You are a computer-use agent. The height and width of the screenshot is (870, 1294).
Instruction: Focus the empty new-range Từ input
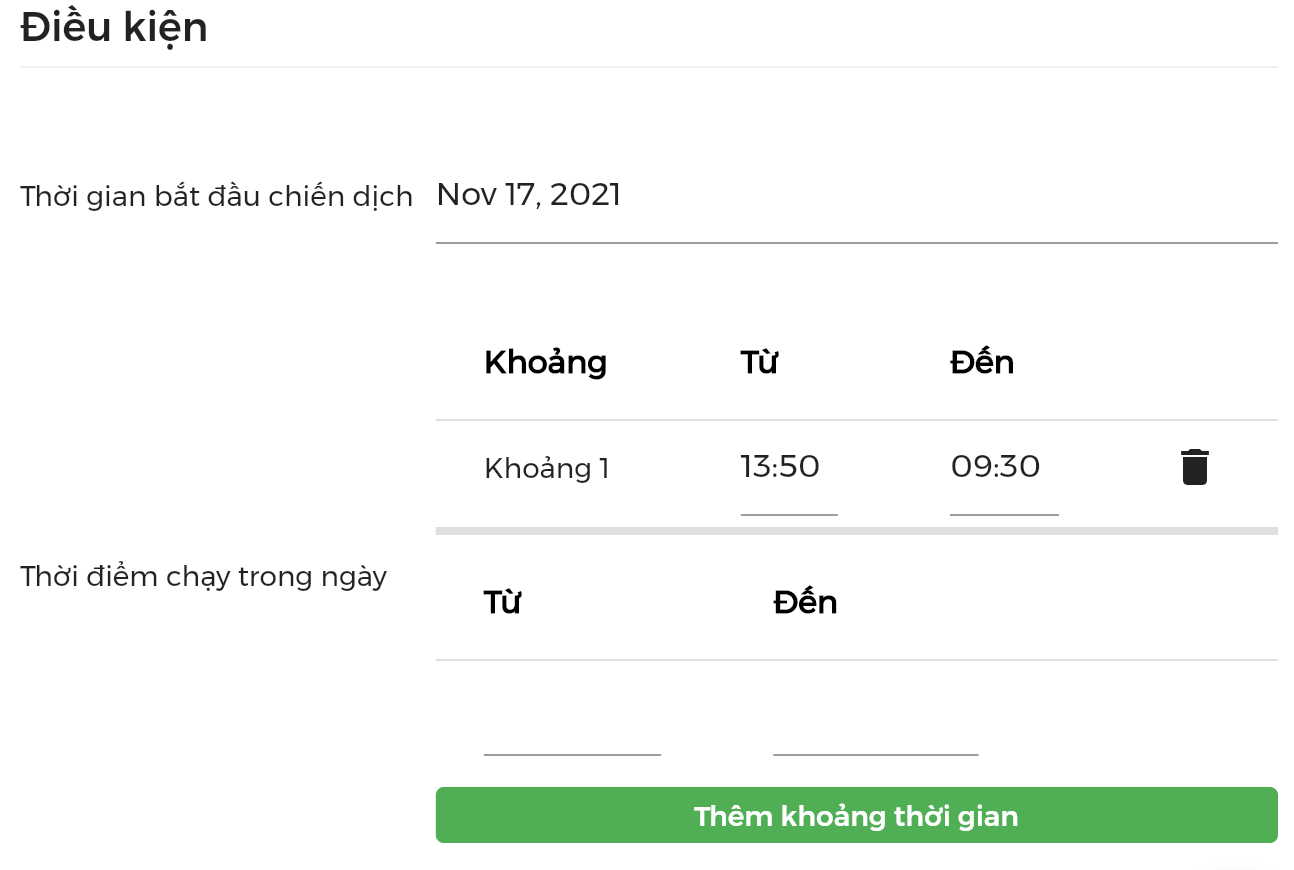(572, 732)
